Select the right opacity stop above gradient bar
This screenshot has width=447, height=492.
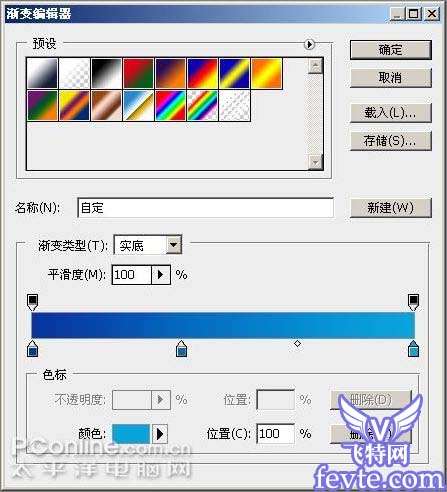pos(413,302)
